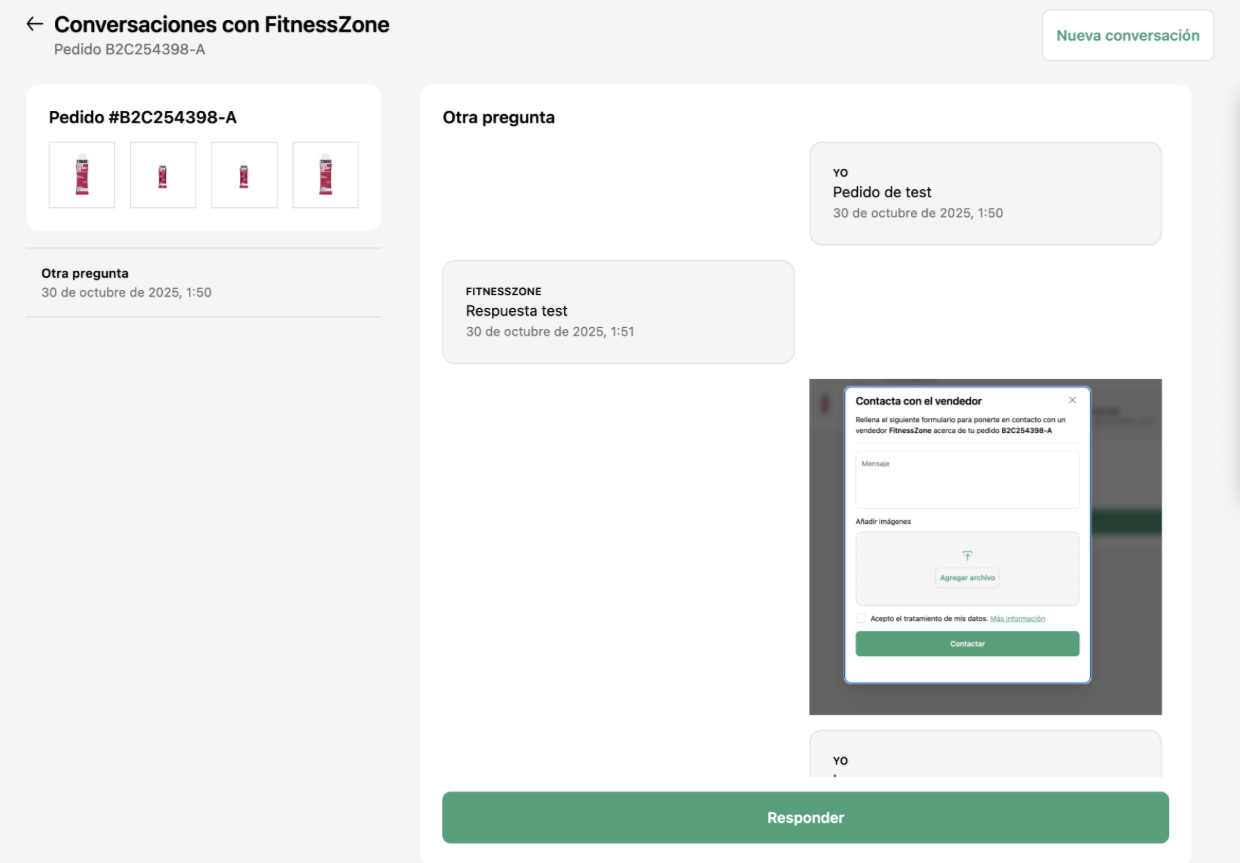Click the 1:51 timestamp on the FitnessZone reply

coord(550,331)
